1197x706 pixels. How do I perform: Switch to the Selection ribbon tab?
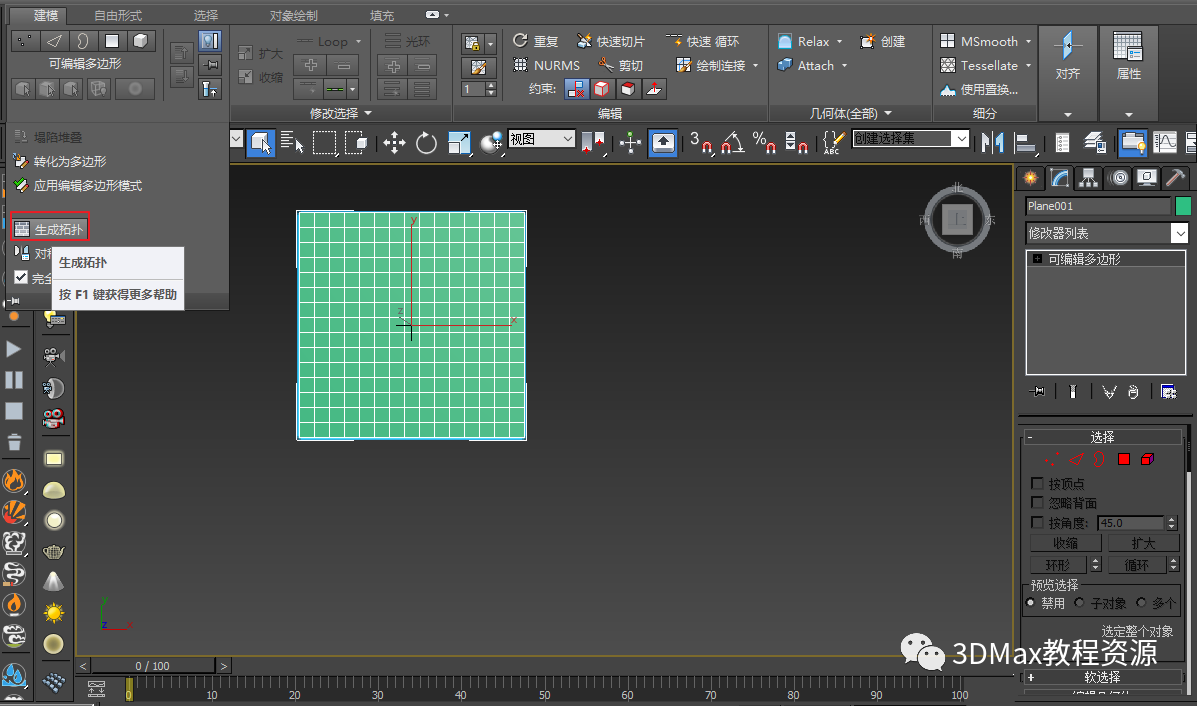205,15
